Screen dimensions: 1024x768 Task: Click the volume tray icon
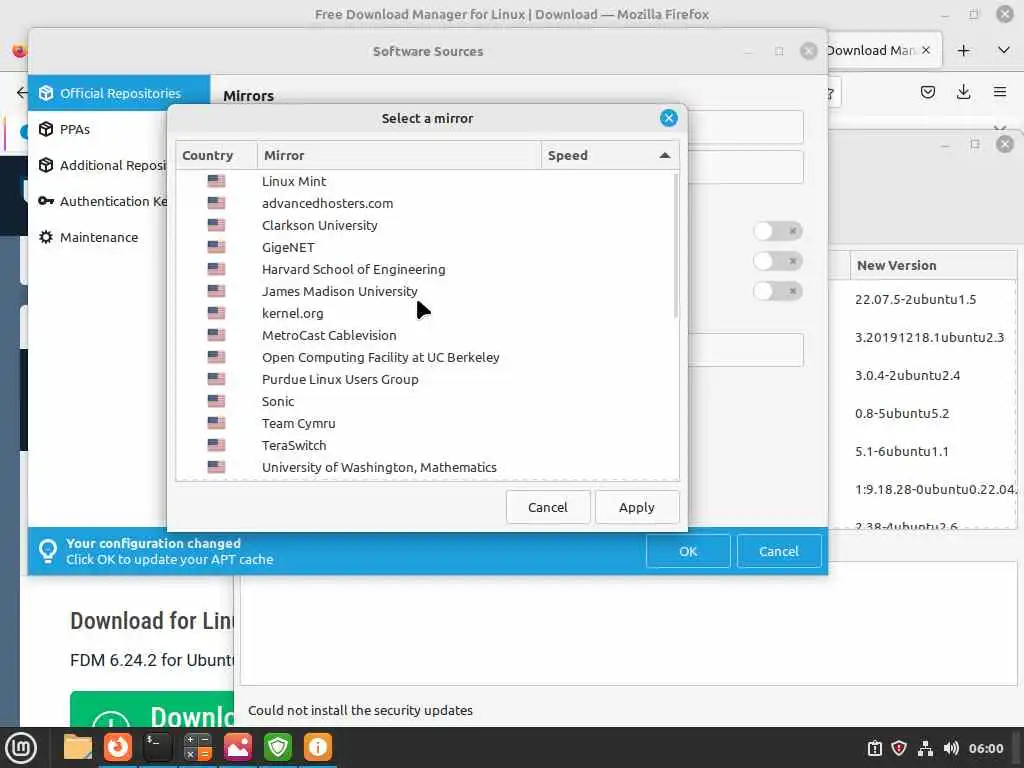click(951, 748)
